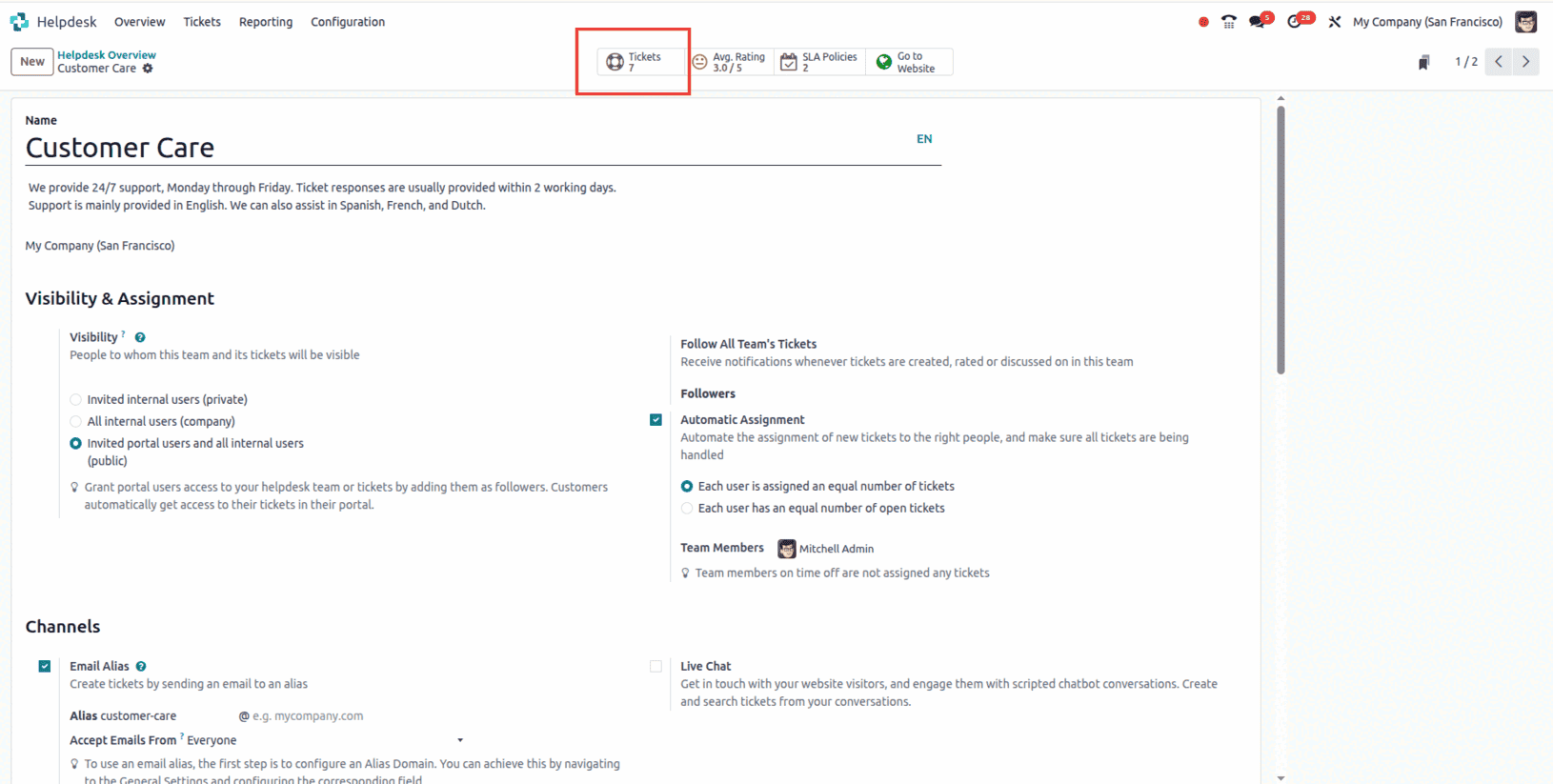Open the Overview menu
This screenshot has height=784, width=1553.
(x=139, y=22)
